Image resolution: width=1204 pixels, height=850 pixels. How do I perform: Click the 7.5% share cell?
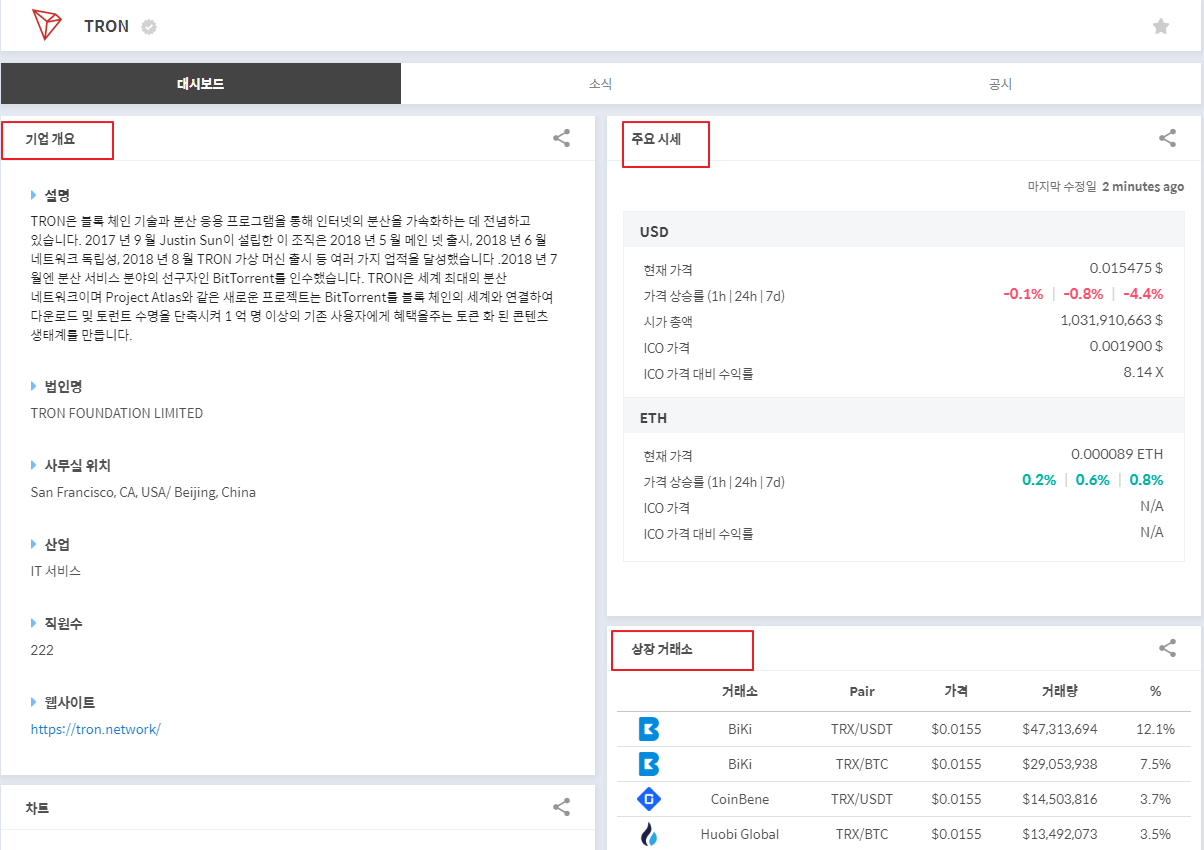pos(1155,764)
